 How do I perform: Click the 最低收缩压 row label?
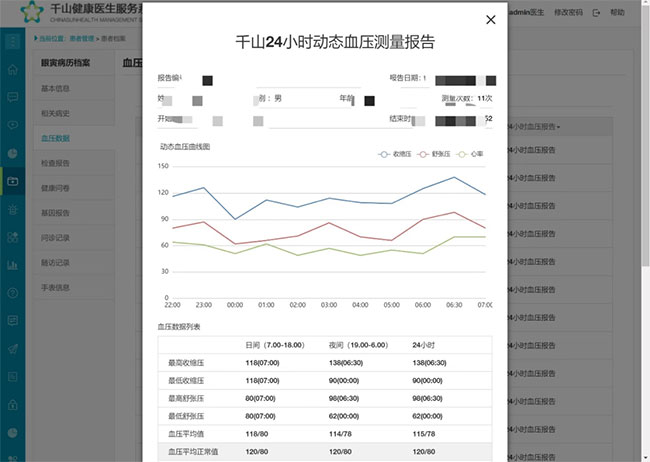(x=186, y=381)
